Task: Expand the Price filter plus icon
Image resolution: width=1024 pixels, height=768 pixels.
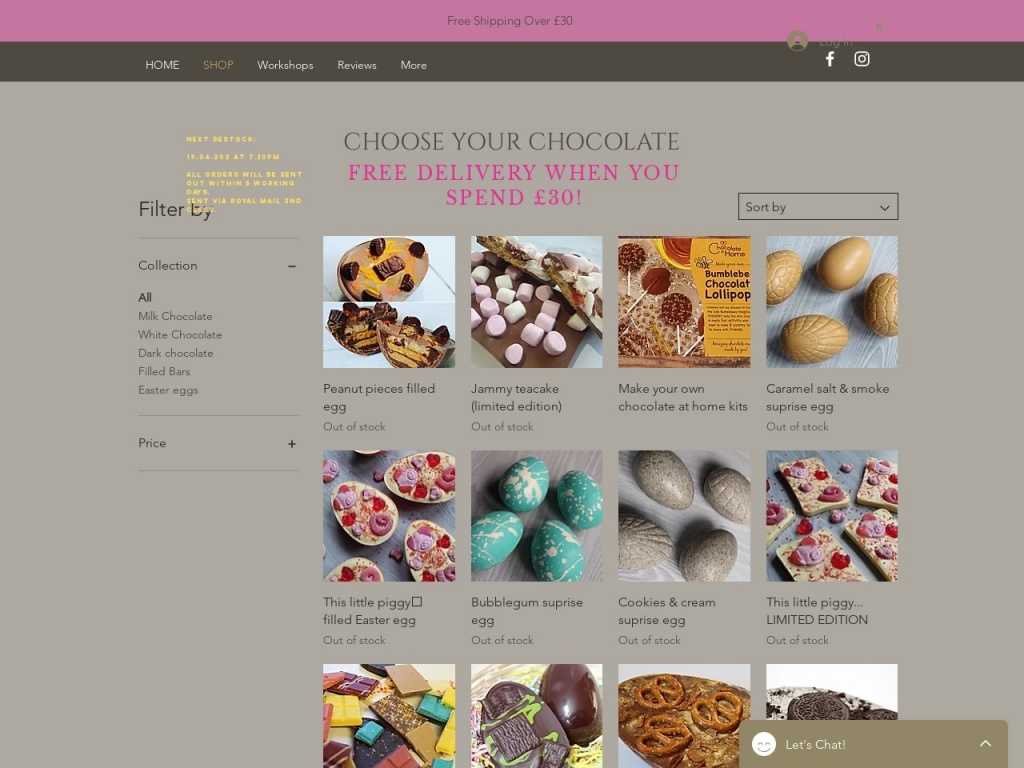Action: (292, 443)
